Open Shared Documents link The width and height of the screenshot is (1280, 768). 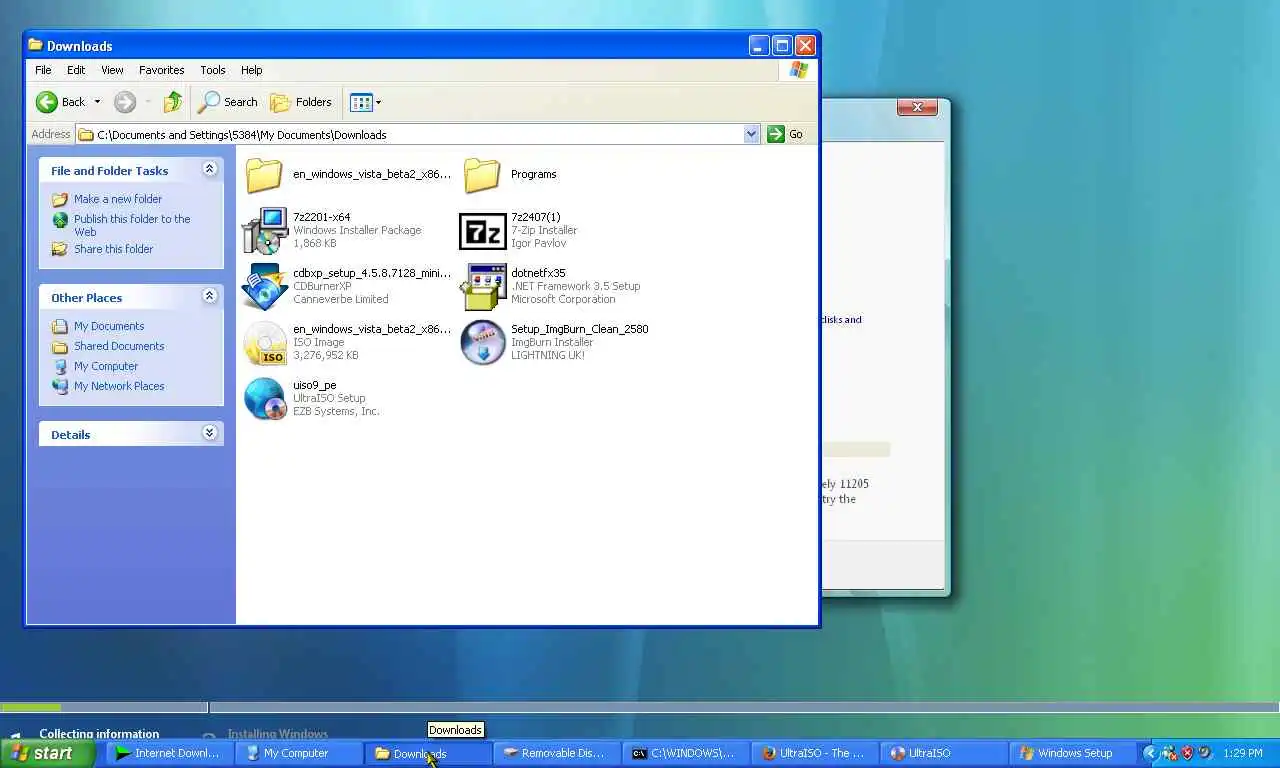(x=118, y=346)
